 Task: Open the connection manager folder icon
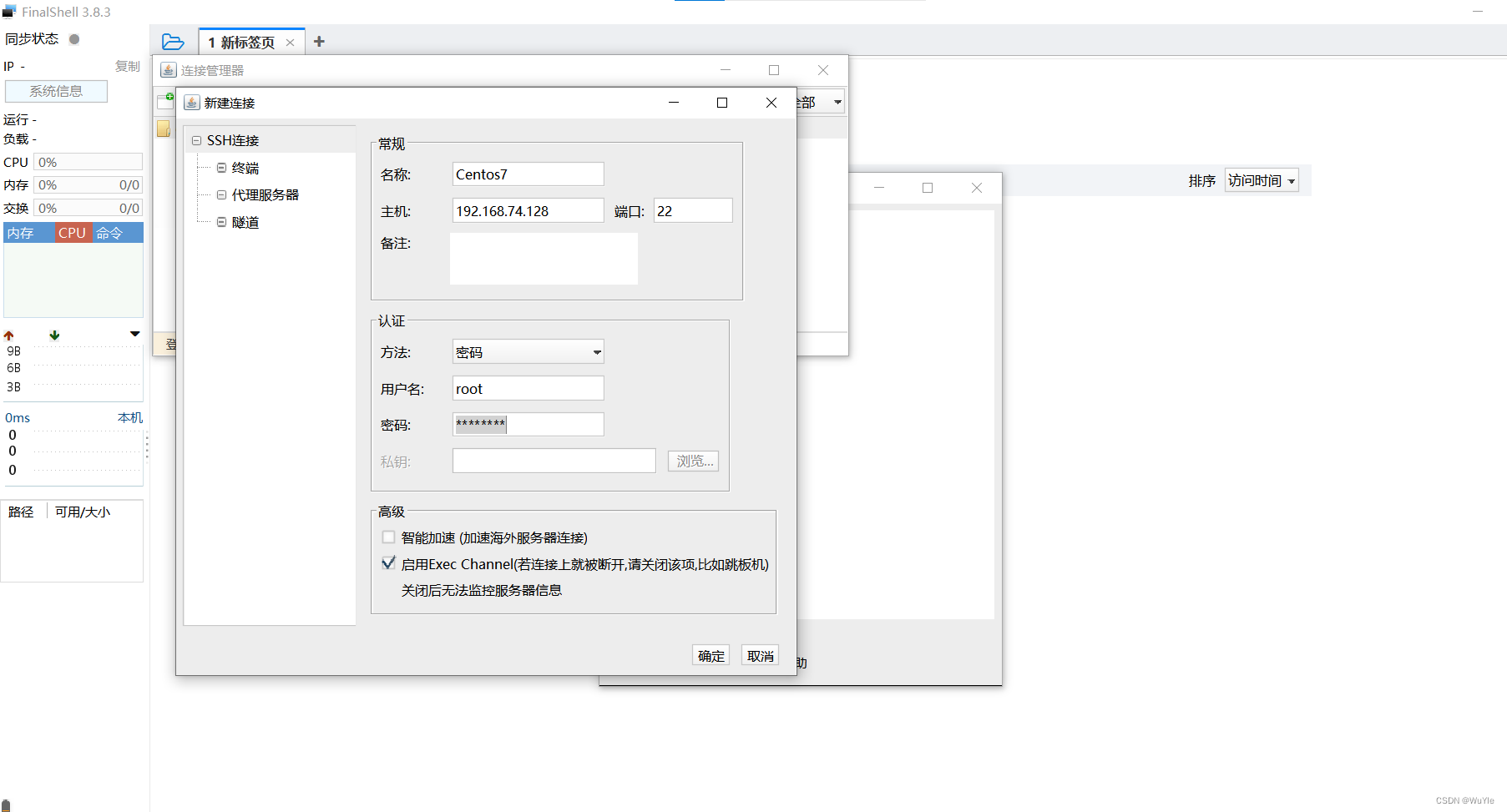[x=173, y=42]
